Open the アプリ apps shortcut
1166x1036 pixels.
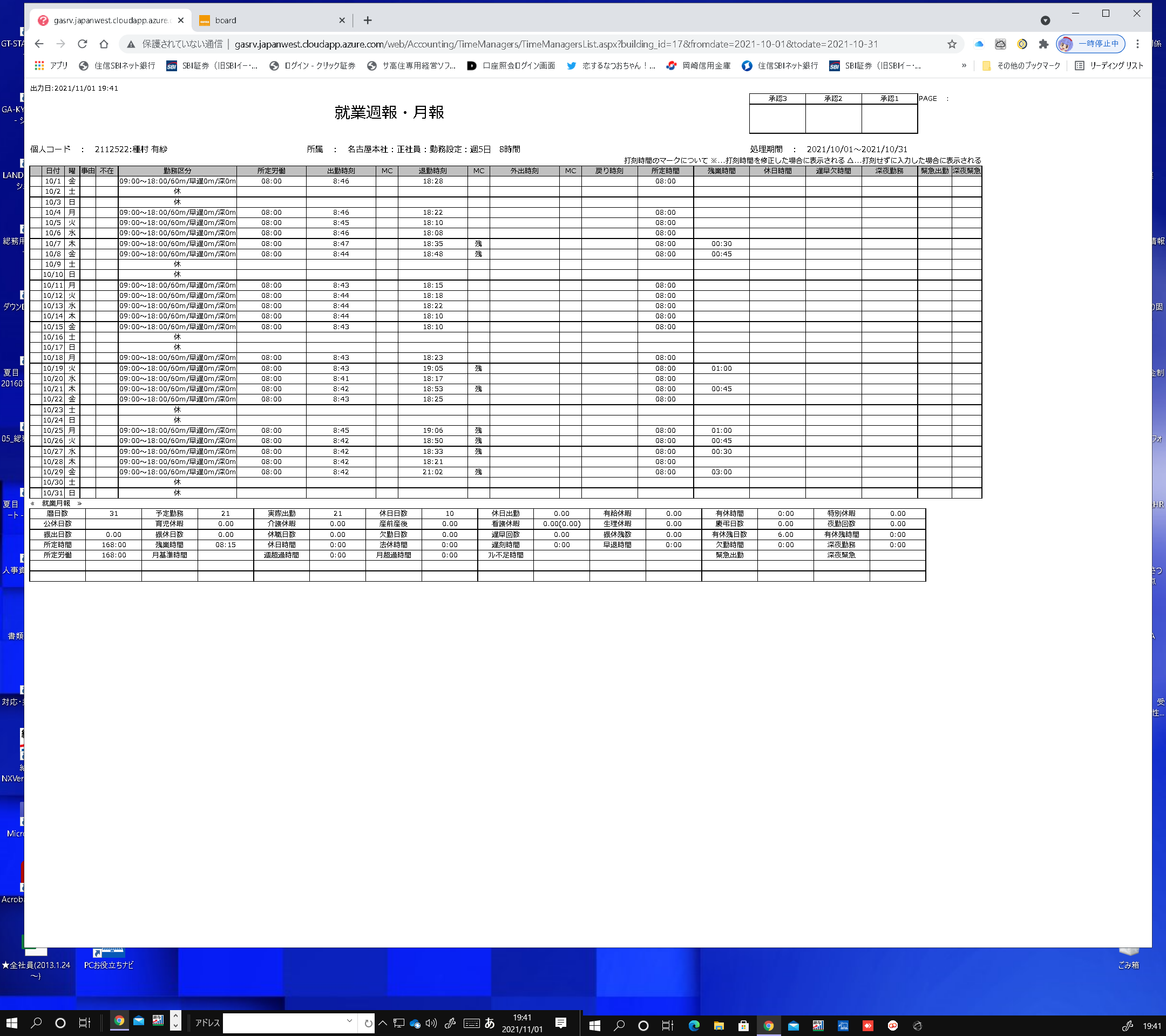tap(51, 66)
